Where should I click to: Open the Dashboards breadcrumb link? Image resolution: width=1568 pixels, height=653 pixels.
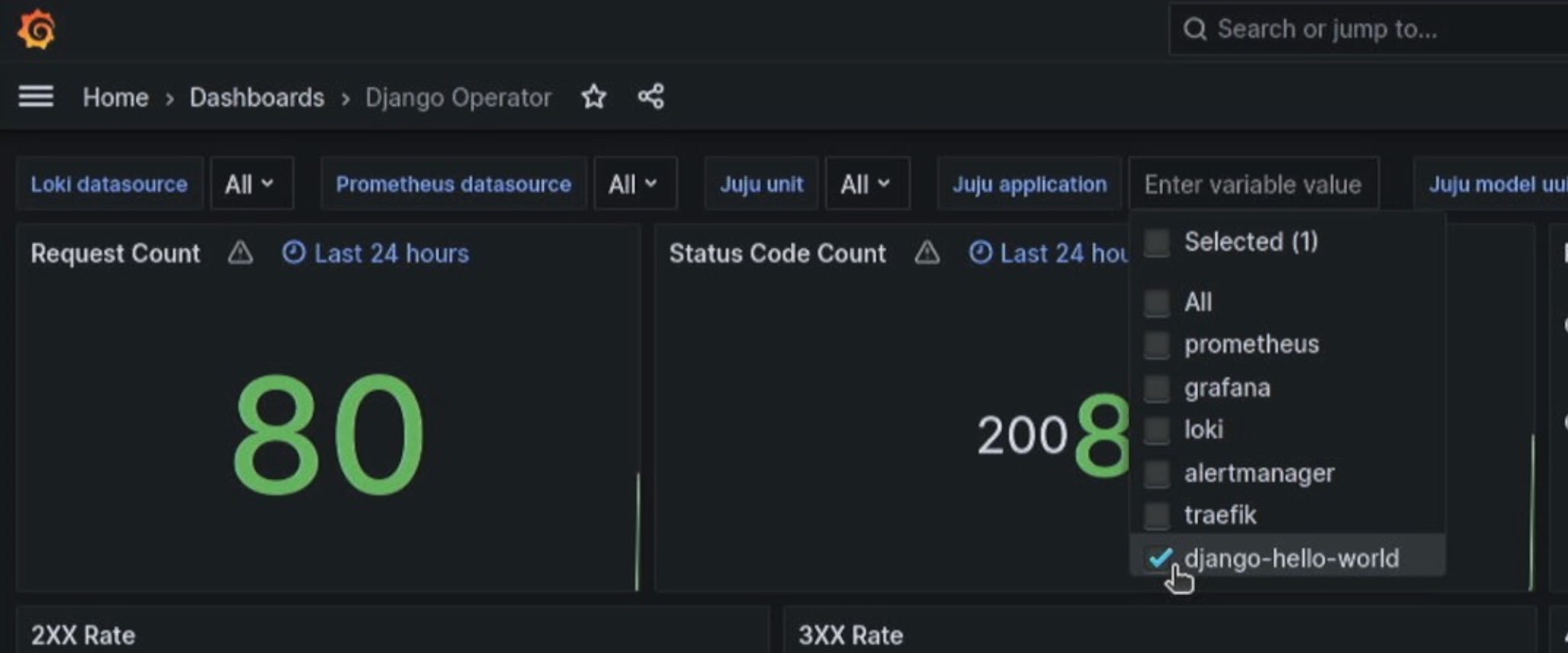[x=257, y=98]
